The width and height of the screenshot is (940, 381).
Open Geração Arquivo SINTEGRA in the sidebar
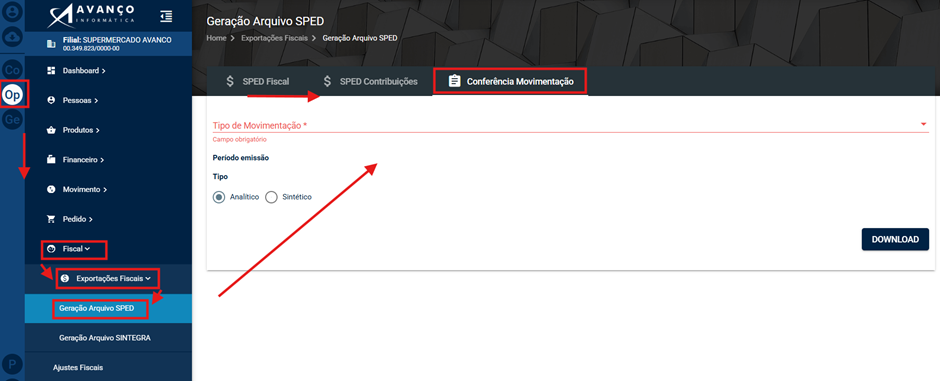105,338
